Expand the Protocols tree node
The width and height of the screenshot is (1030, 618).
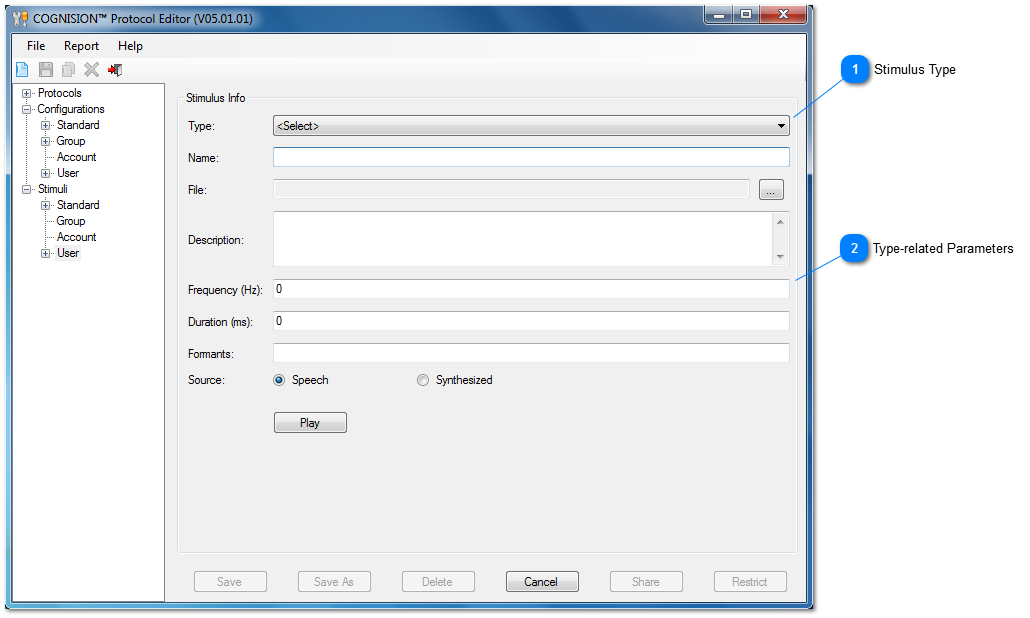point(27,94)
